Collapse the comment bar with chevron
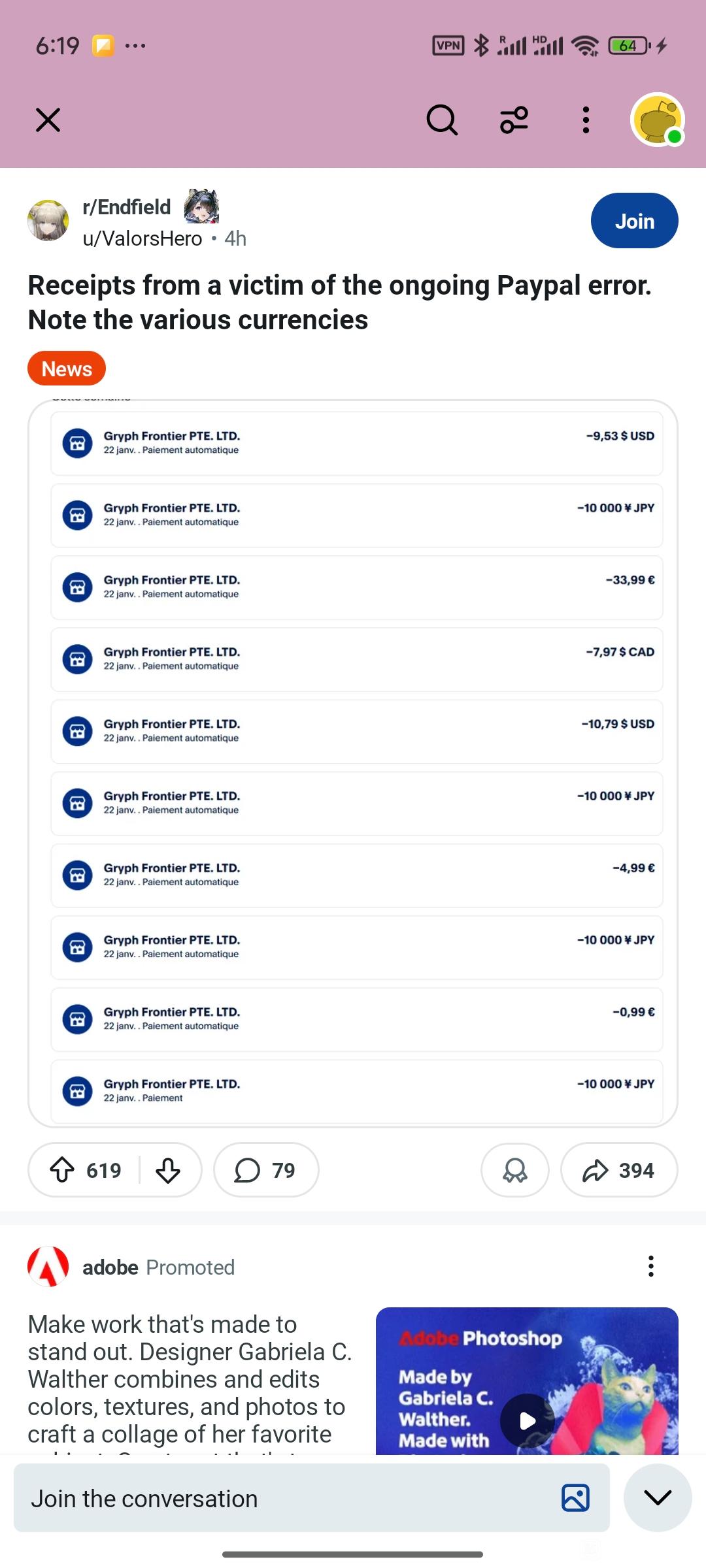706x1568 pixels. click(x=658, y=1498)
